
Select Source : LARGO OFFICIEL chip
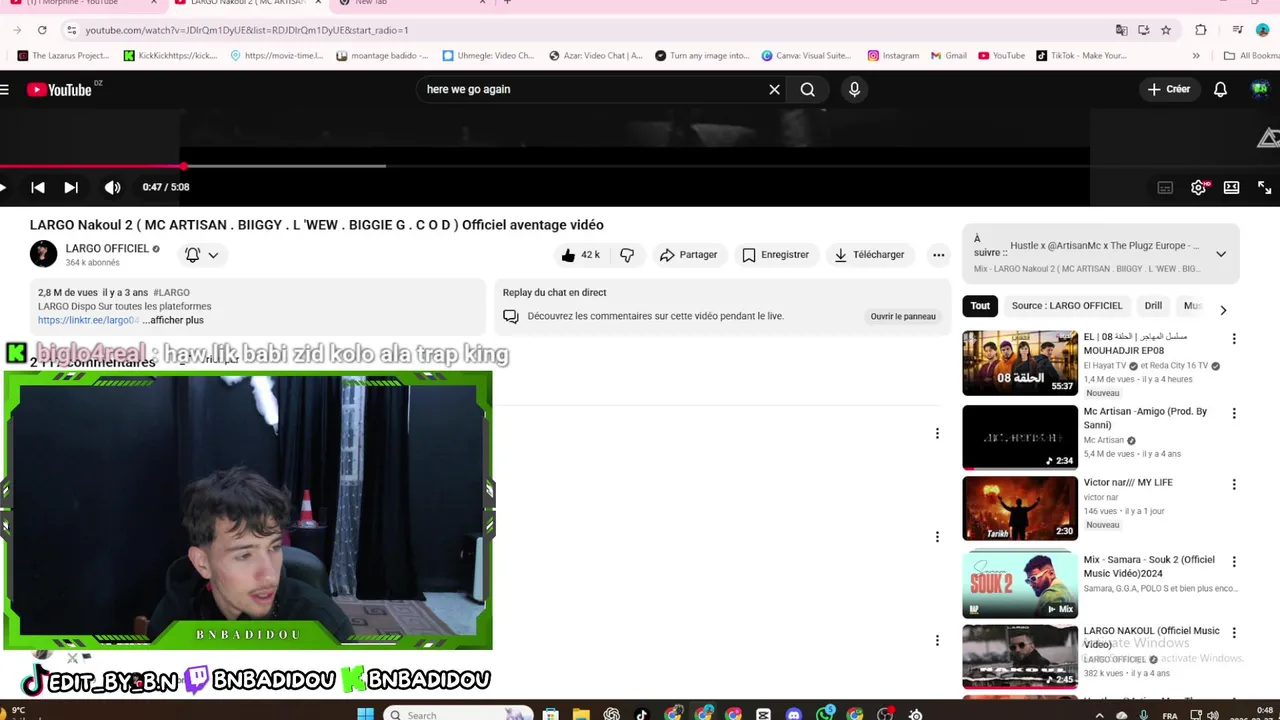1067,306
